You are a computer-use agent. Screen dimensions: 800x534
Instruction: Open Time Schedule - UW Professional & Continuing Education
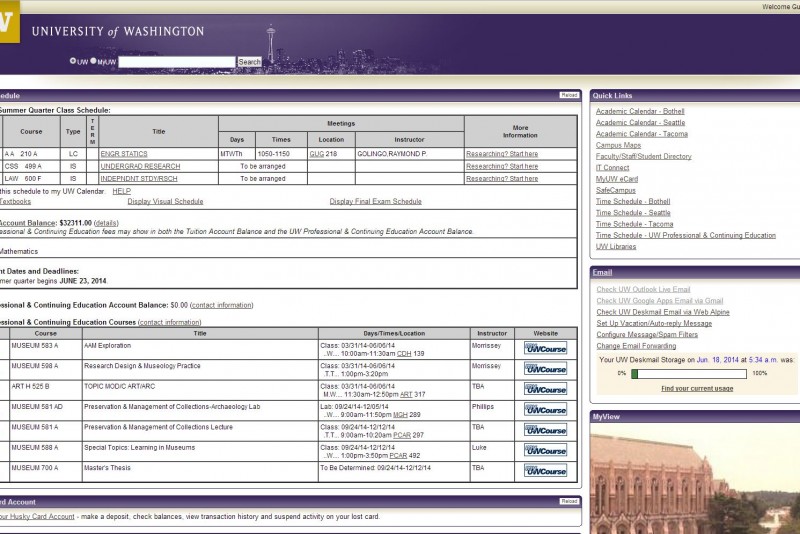[x=686, y=235]
